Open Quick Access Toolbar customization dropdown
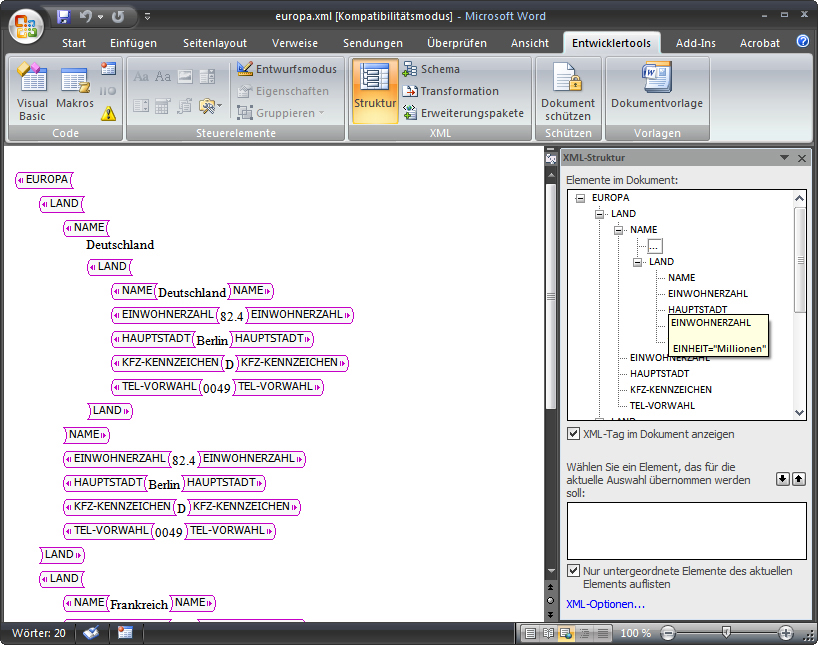Viewport: 818px width, 645px height. pyautogui.click(x=148, y=17)
